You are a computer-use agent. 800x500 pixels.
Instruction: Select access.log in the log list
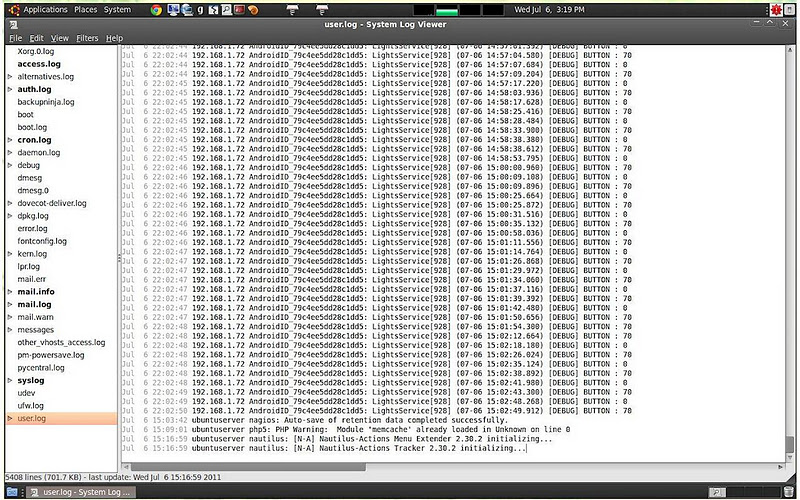tap(39, 64)
